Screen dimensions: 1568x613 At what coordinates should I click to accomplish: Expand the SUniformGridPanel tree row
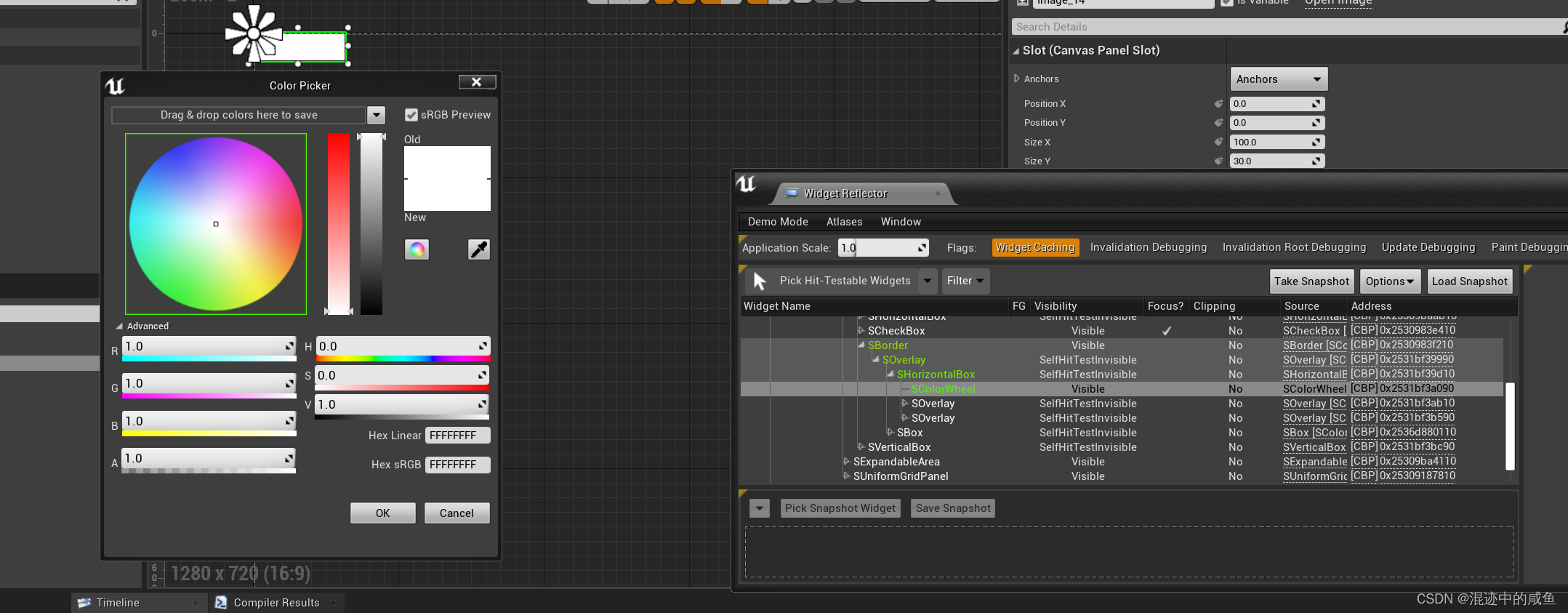click(x=847, y=476)
